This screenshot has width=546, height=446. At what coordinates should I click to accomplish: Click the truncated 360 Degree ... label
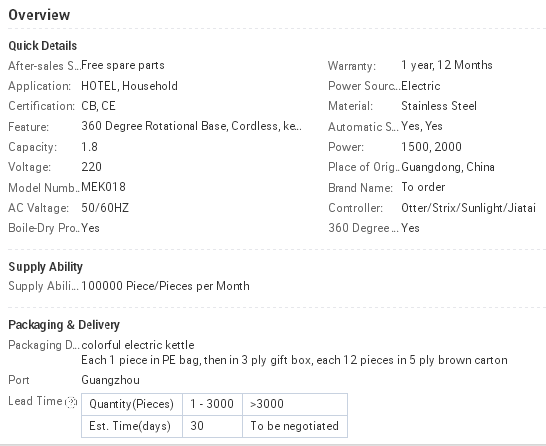[363, 228]
